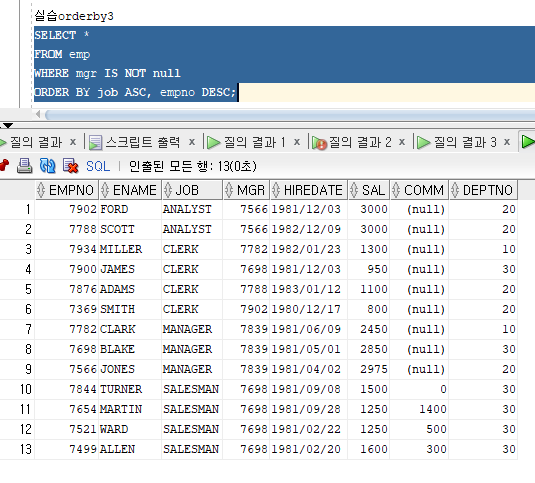The width and height of the screenshot is (535, 483).
Task: Select the SCOTT cell in row 2
Action: (130, 229)
